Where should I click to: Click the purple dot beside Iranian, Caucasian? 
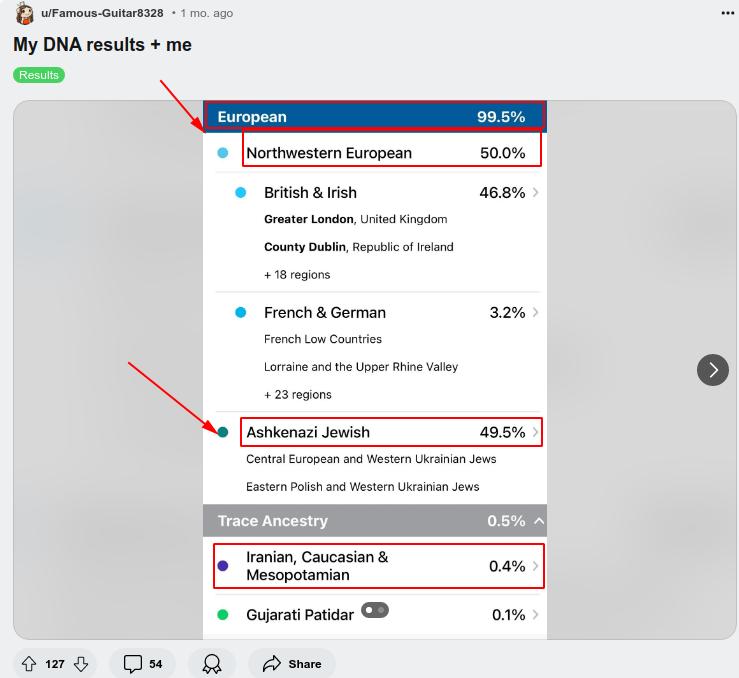click(223, 566)
